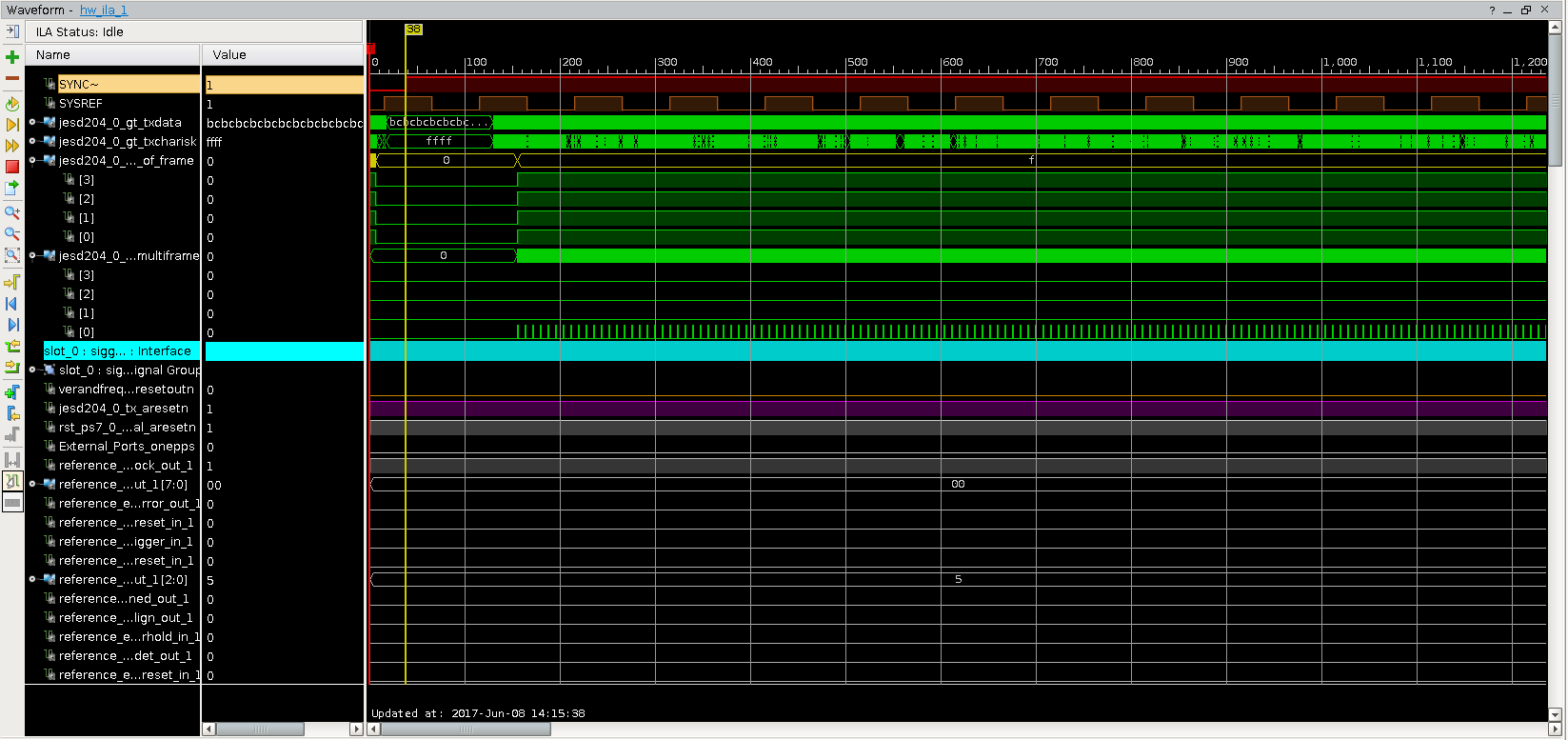1568x740 pixels.
Task: Click the Name column header
Action: 112,54
